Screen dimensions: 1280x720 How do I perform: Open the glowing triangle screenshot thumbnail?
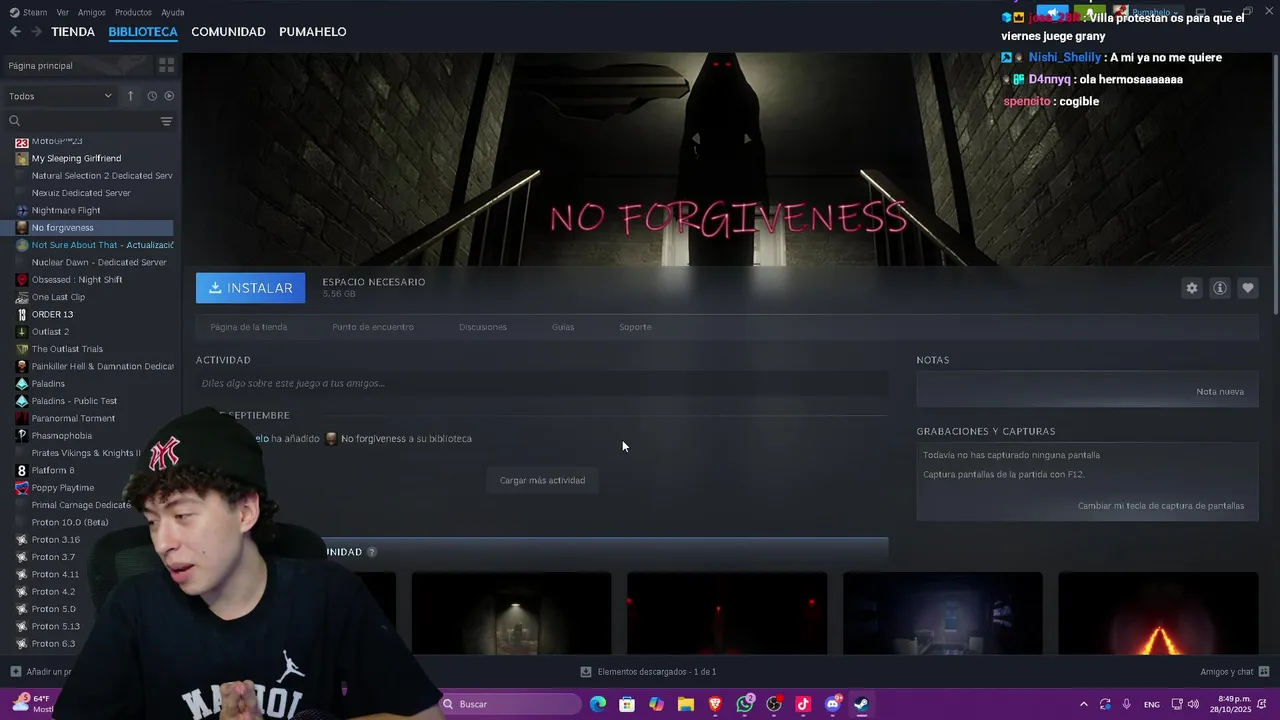coord(1158,614)
